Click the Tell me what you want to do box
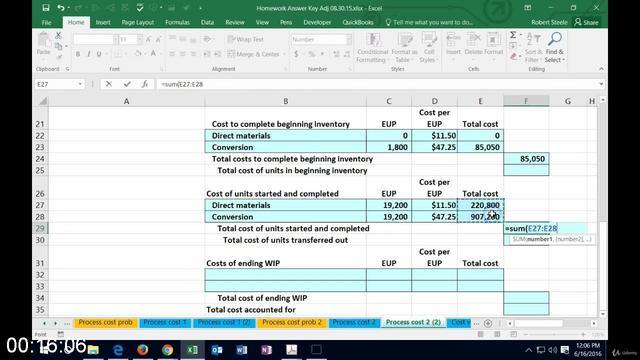The image size is (640, 360). coord(429,22)
